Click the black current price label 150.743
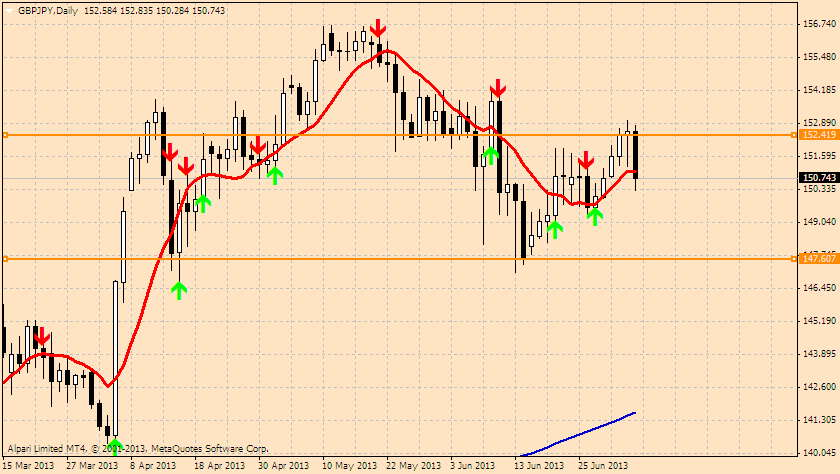Image resolution: width=840 pixels, height=474 pixels. coord(819,177)
